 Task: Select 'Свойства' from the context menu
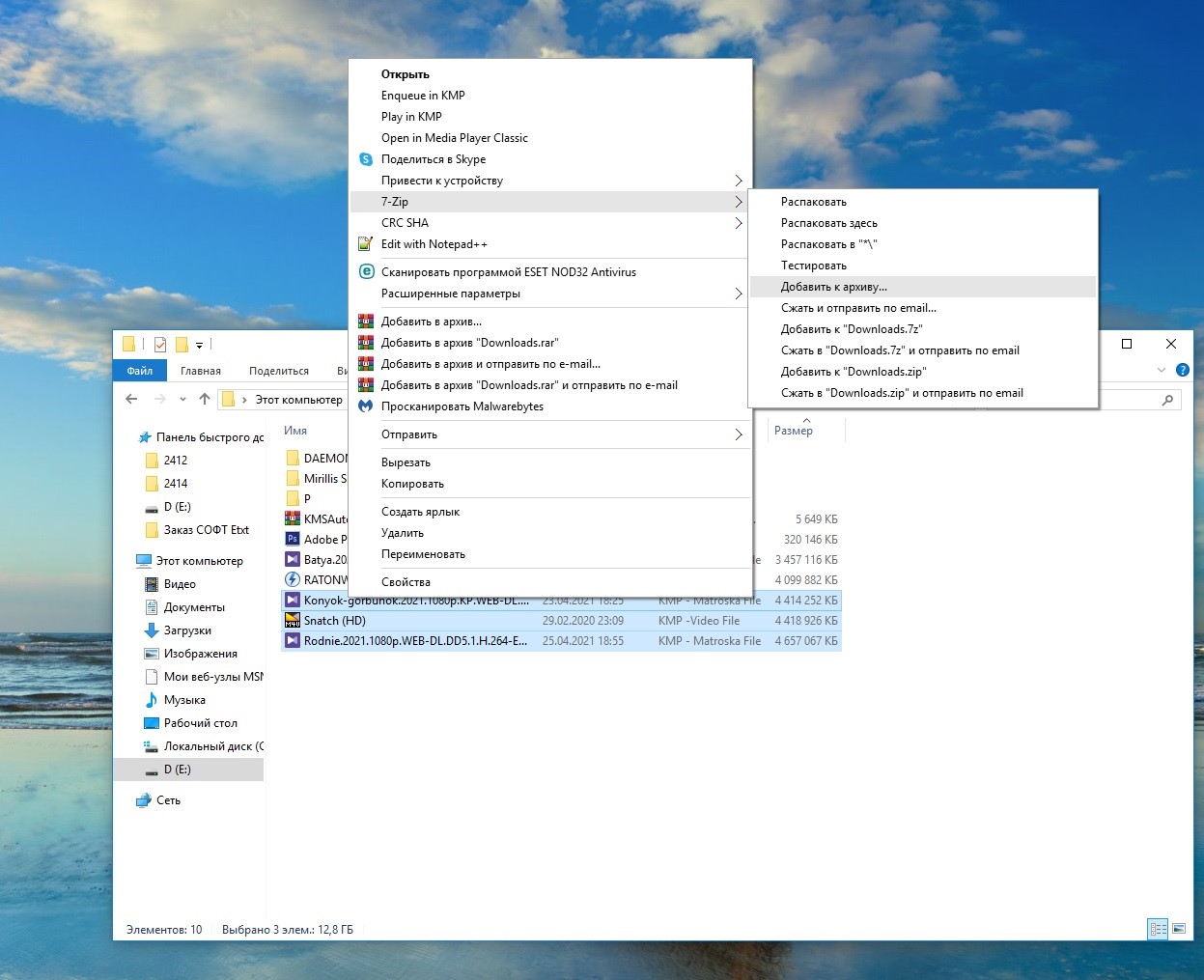pyautogui.click(x=406, y=582)
